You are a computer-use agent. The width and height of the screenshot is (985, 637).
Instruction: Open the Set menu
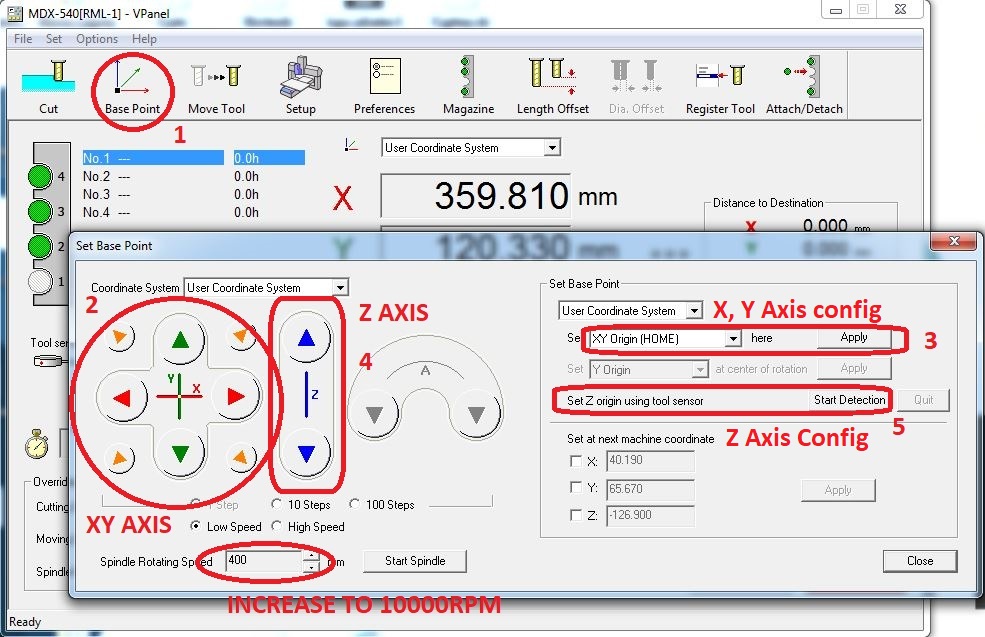(54, 38)
